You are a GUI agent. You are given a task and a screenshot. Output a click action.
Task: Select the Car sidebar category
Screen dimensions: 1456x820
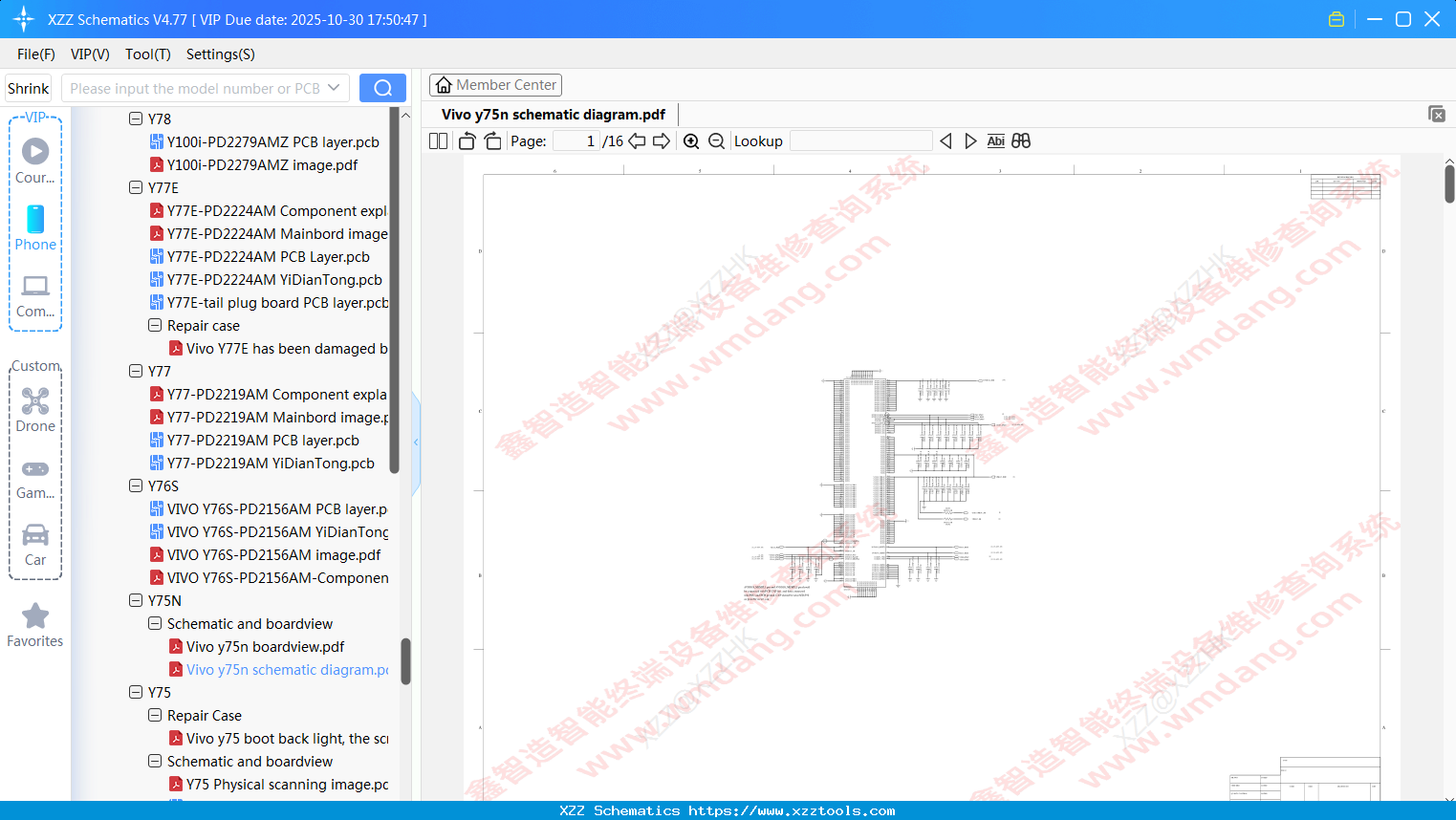35,545
